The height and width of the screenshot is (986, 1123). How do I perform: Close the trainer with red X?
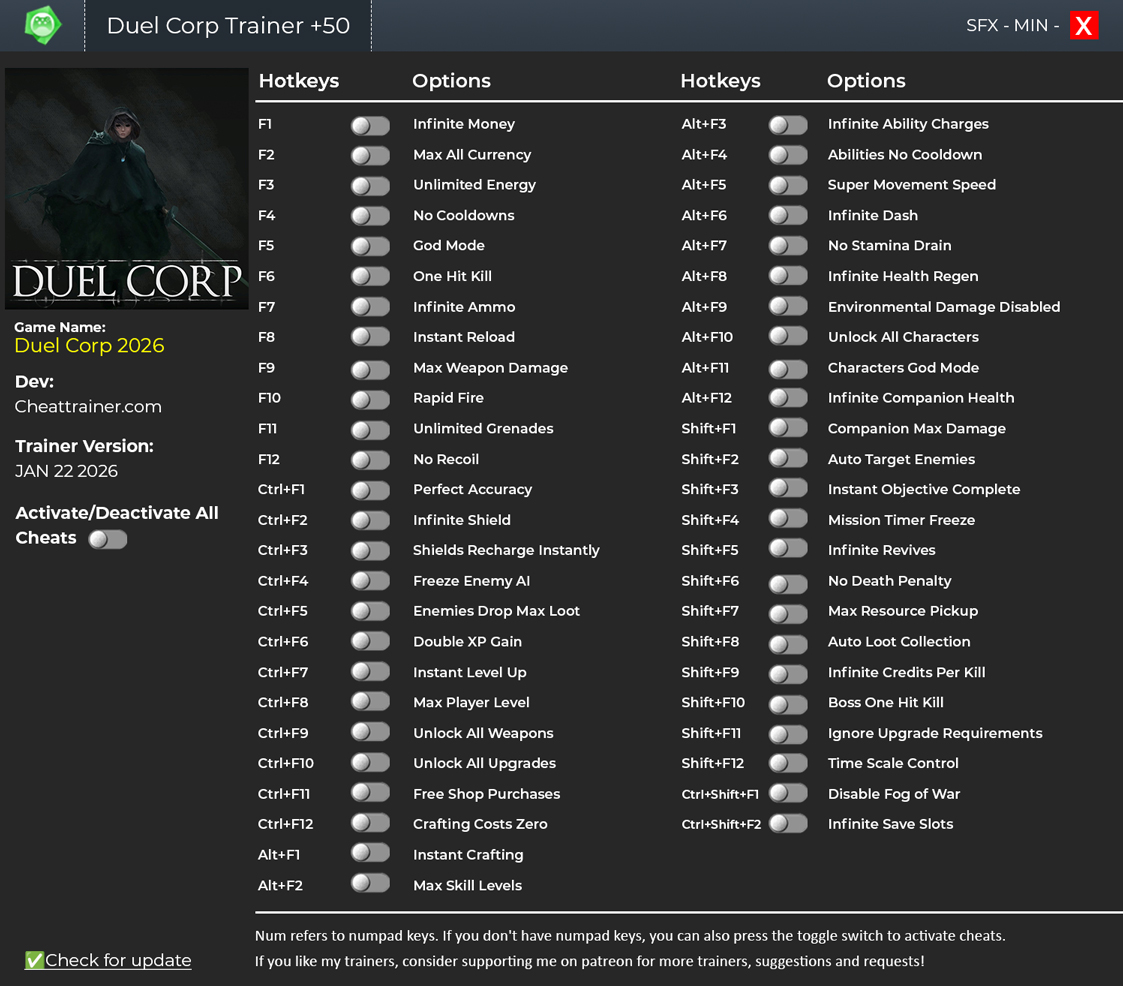point(1083,26)
